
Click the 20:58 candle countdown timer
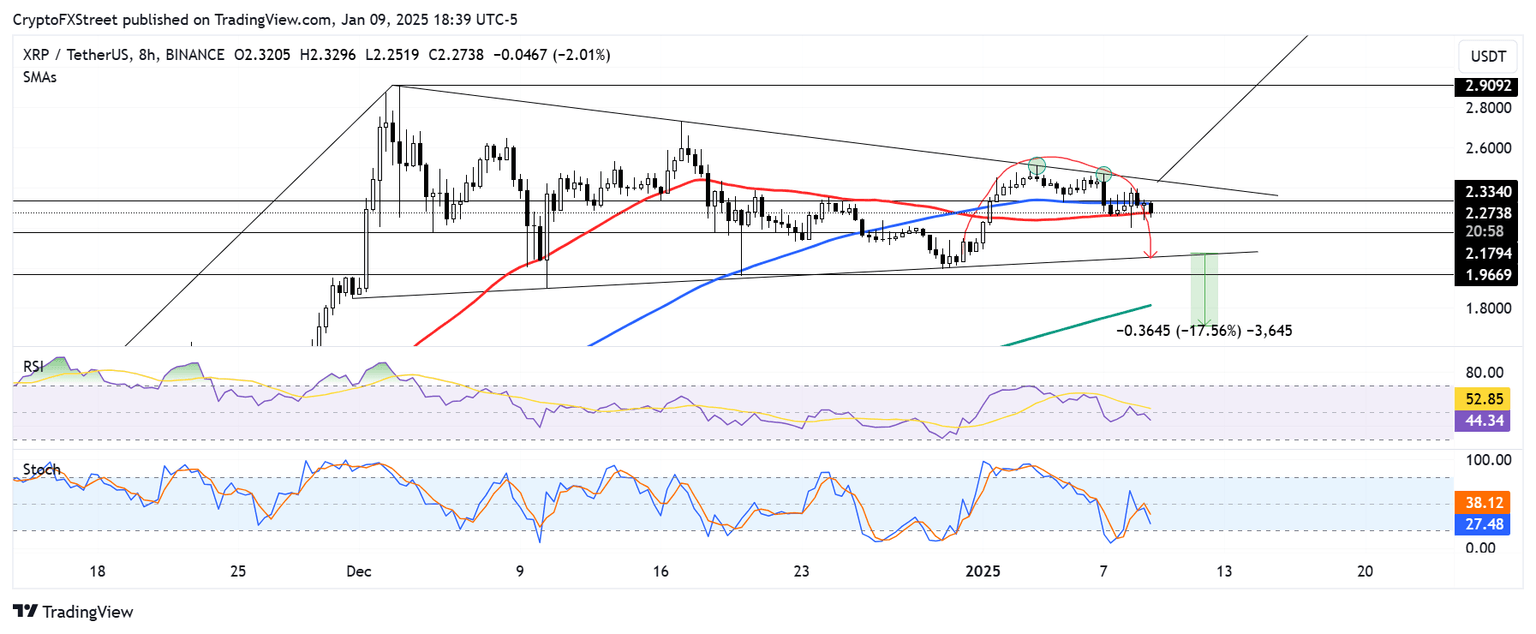point(1487,231)
